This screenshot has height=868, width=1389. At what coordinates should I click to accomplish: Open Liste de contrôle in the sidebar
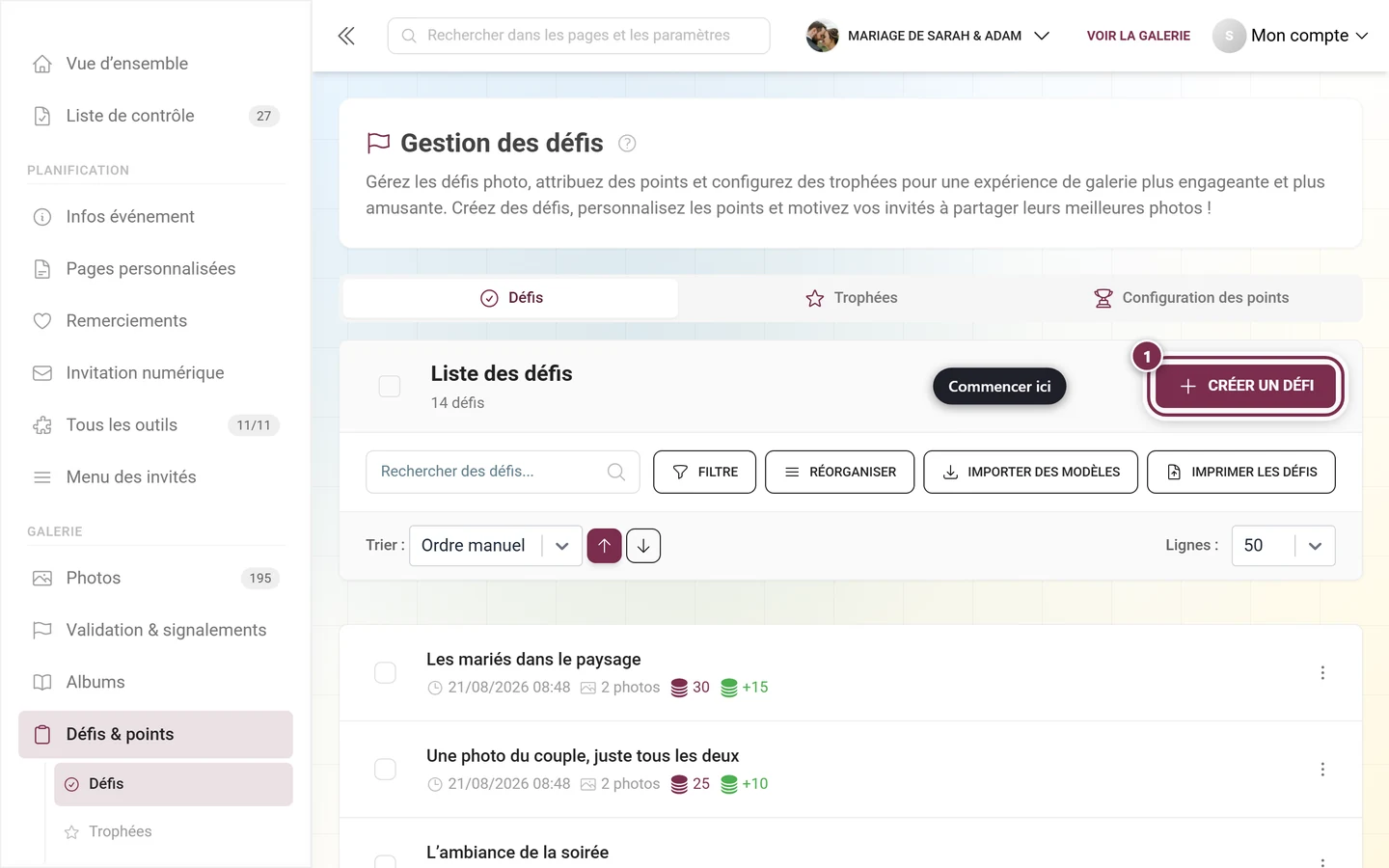point(155,116)
